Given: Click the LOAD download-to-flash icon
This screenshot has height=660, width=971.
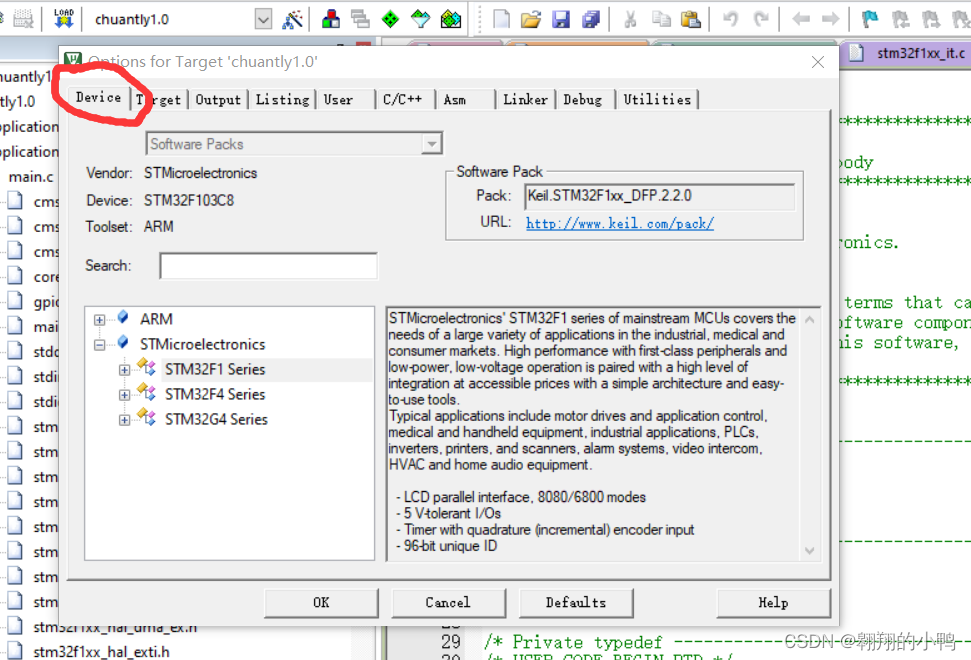Looking at the screenshot, I should click(63, 19).
